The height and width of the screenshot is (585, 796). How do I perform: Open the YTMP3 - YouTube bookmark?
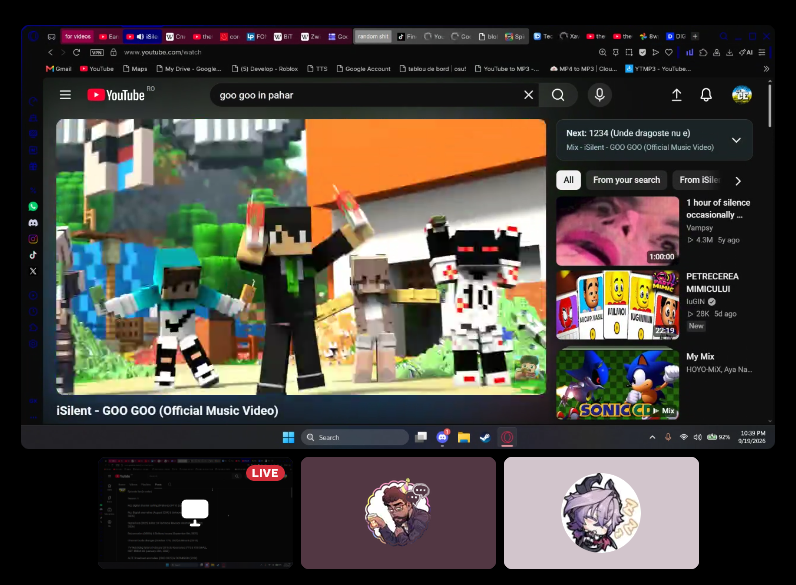pyautogui.click(x=658, y=69)
